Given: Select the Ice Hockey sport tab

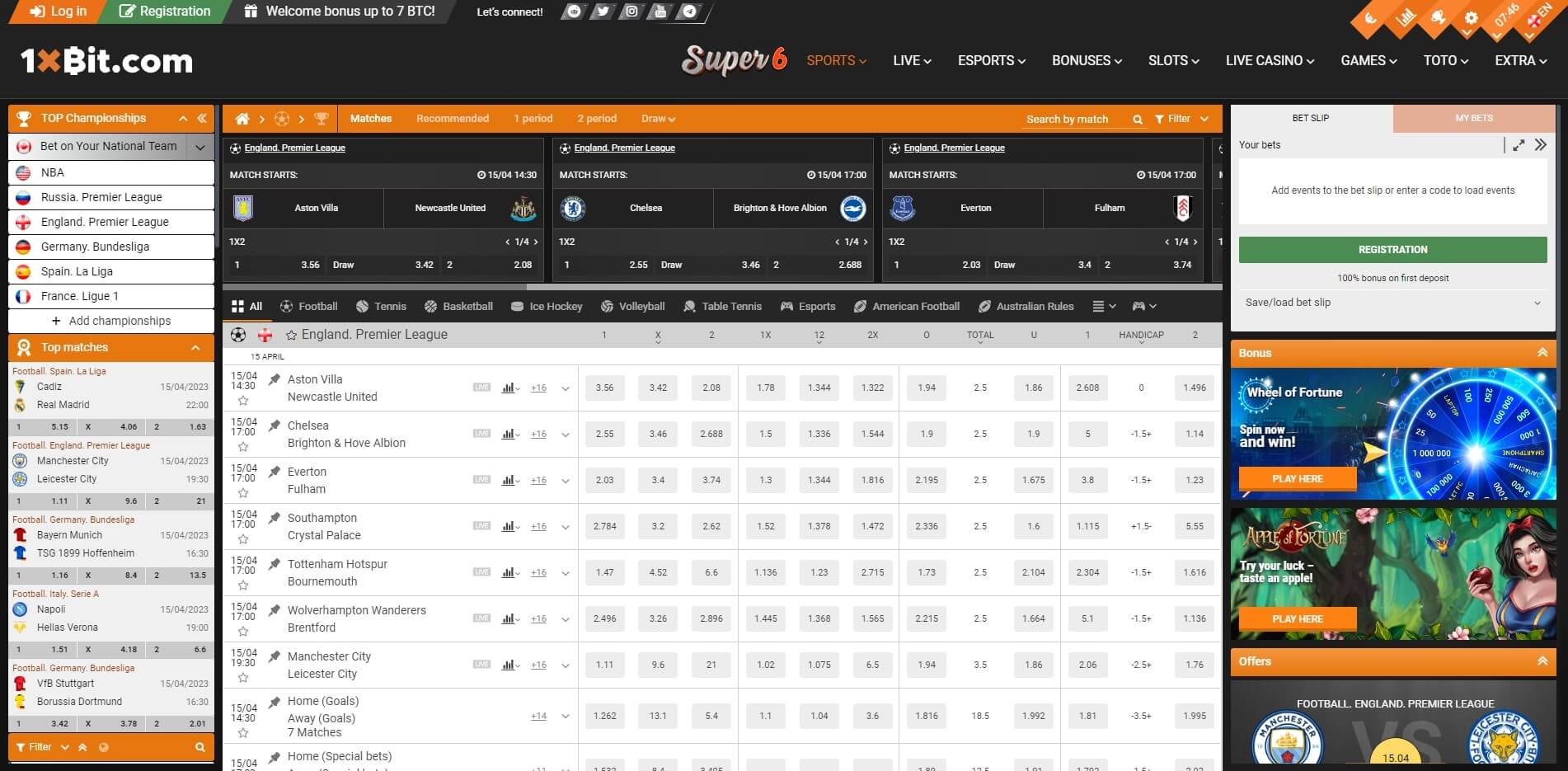Looking at the screenshot, I should pyautogui.click(x=547, y=306).
